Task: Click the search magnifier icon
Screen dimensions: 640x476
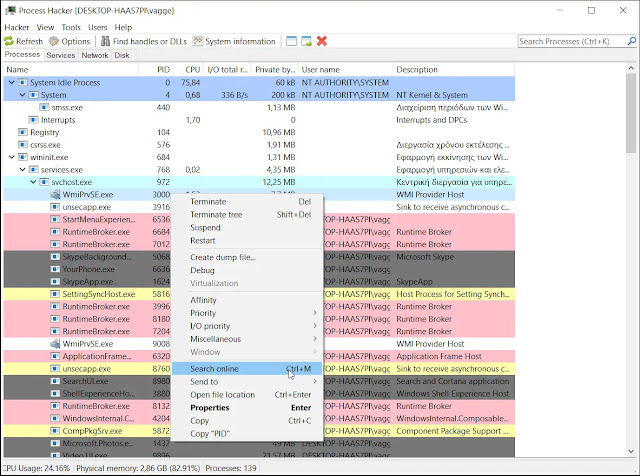Action: coord(631,41)
